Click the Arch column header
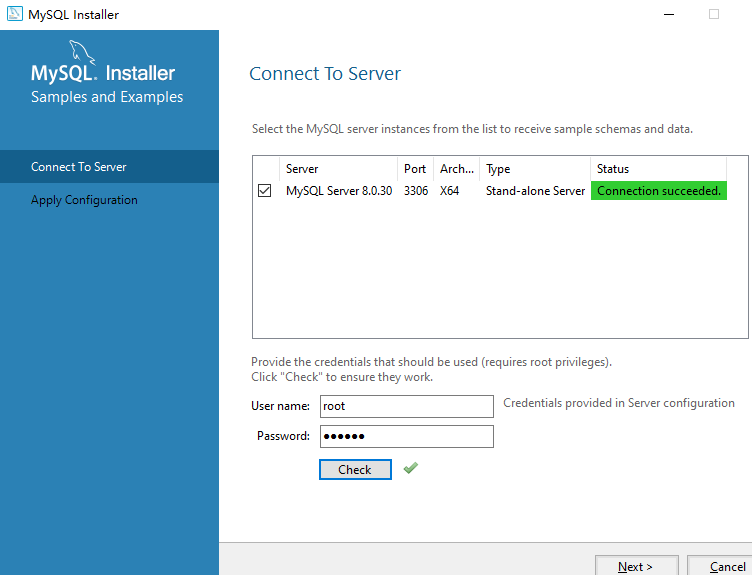The height and width of the screenshot is (575, 752). [x=457, y=169]
